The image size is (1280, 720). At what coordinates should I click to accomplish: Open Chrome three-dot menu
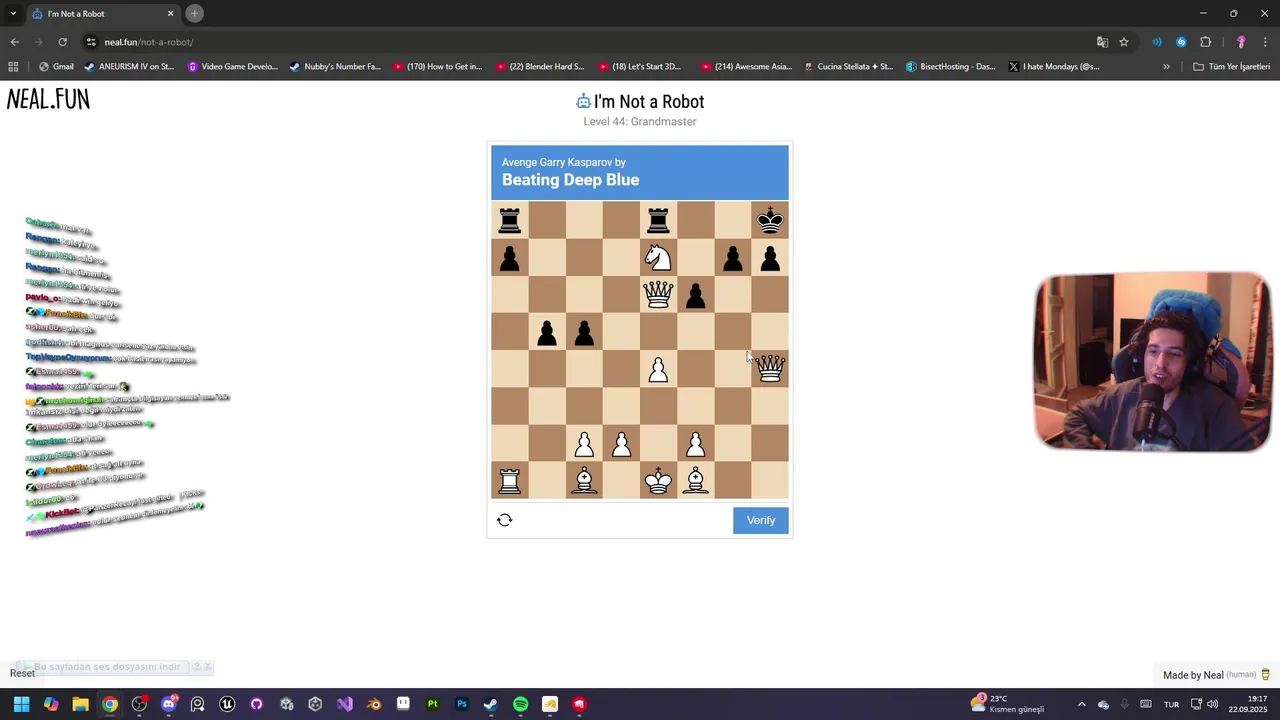coord(1266,42)
